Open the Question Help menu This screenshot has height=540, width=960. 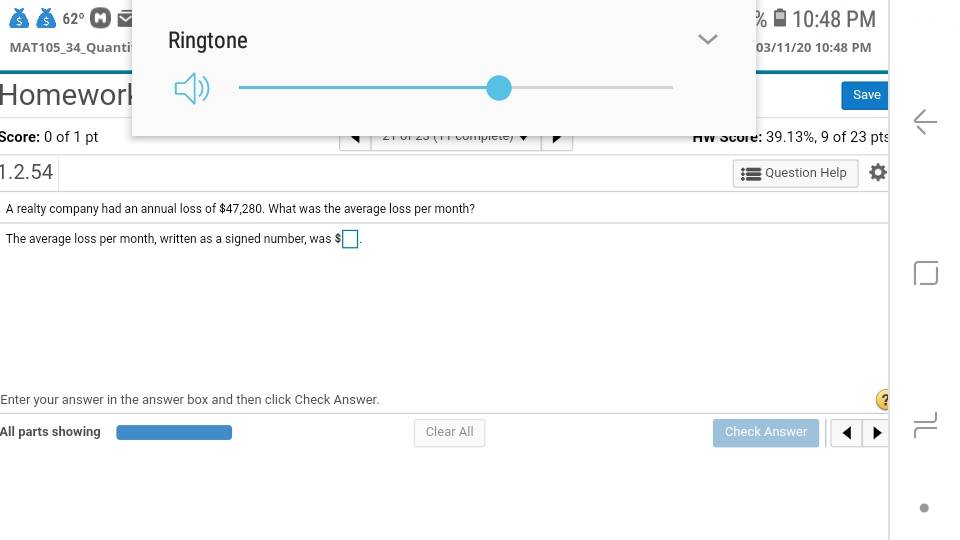[795, 173]
